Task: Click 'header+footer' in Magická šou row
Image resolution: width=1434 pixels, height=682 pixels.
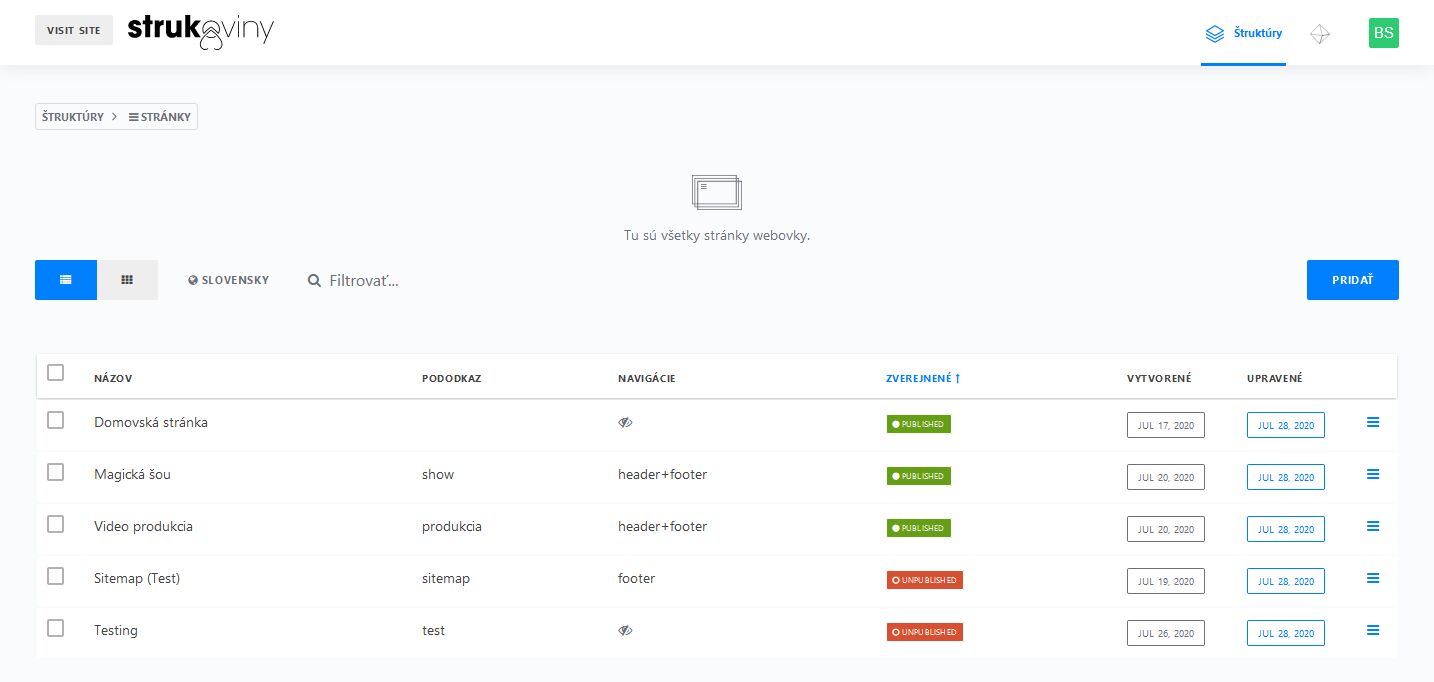Action: pyautogui.click(x=662, y=474)
